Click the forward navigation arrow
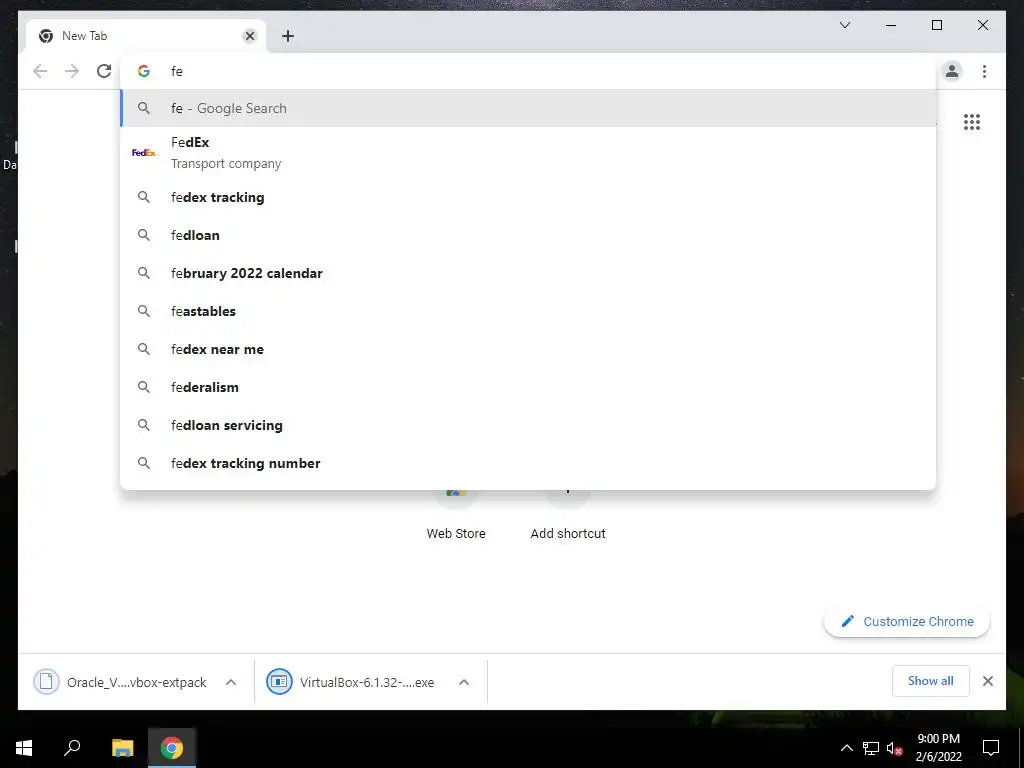The width and height of the screenshot is (1024, 768). [72, 71]
